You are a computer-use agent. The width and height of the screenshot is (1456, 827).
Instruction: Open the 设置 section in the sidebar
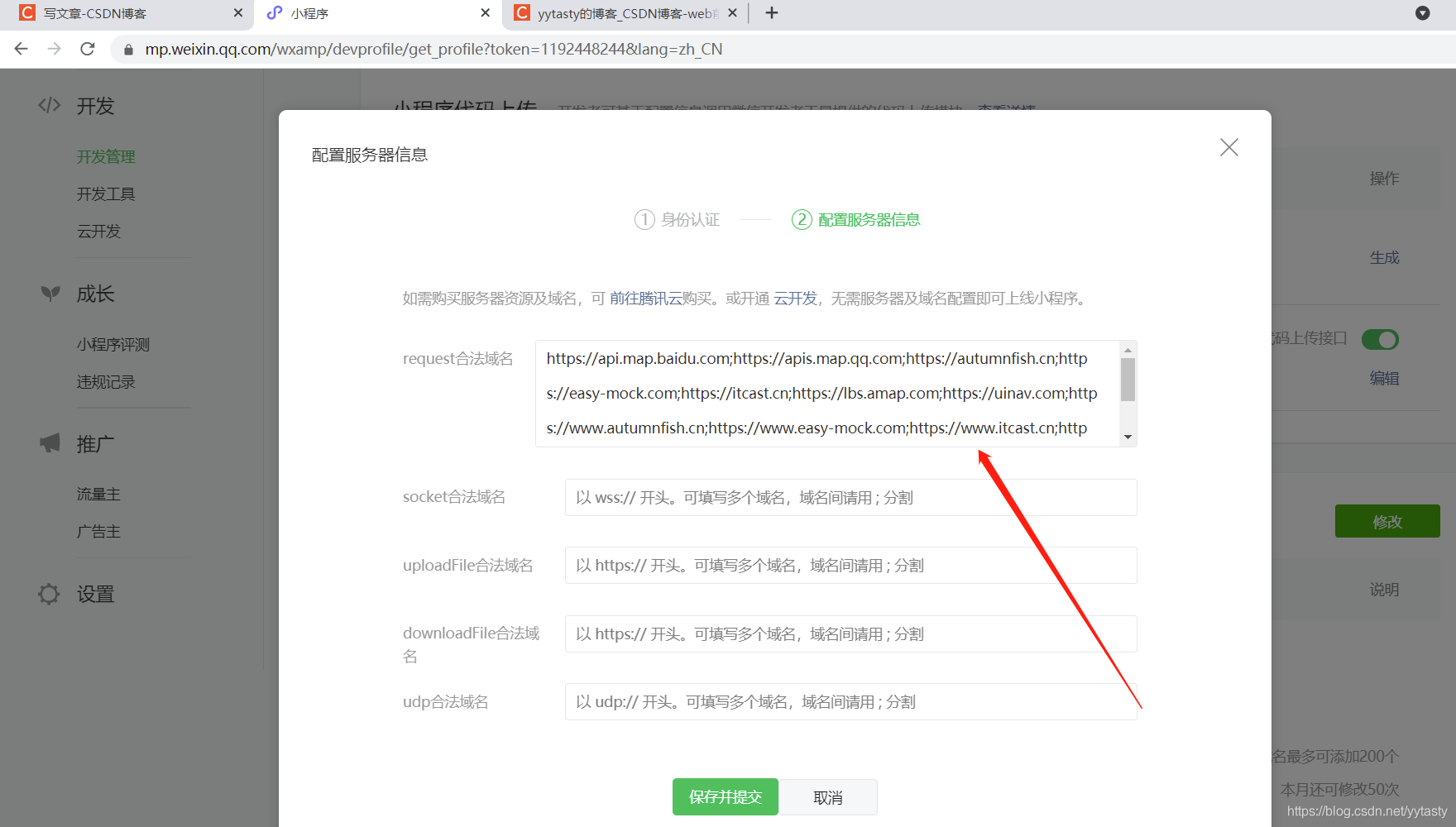(x=95, y=594)
